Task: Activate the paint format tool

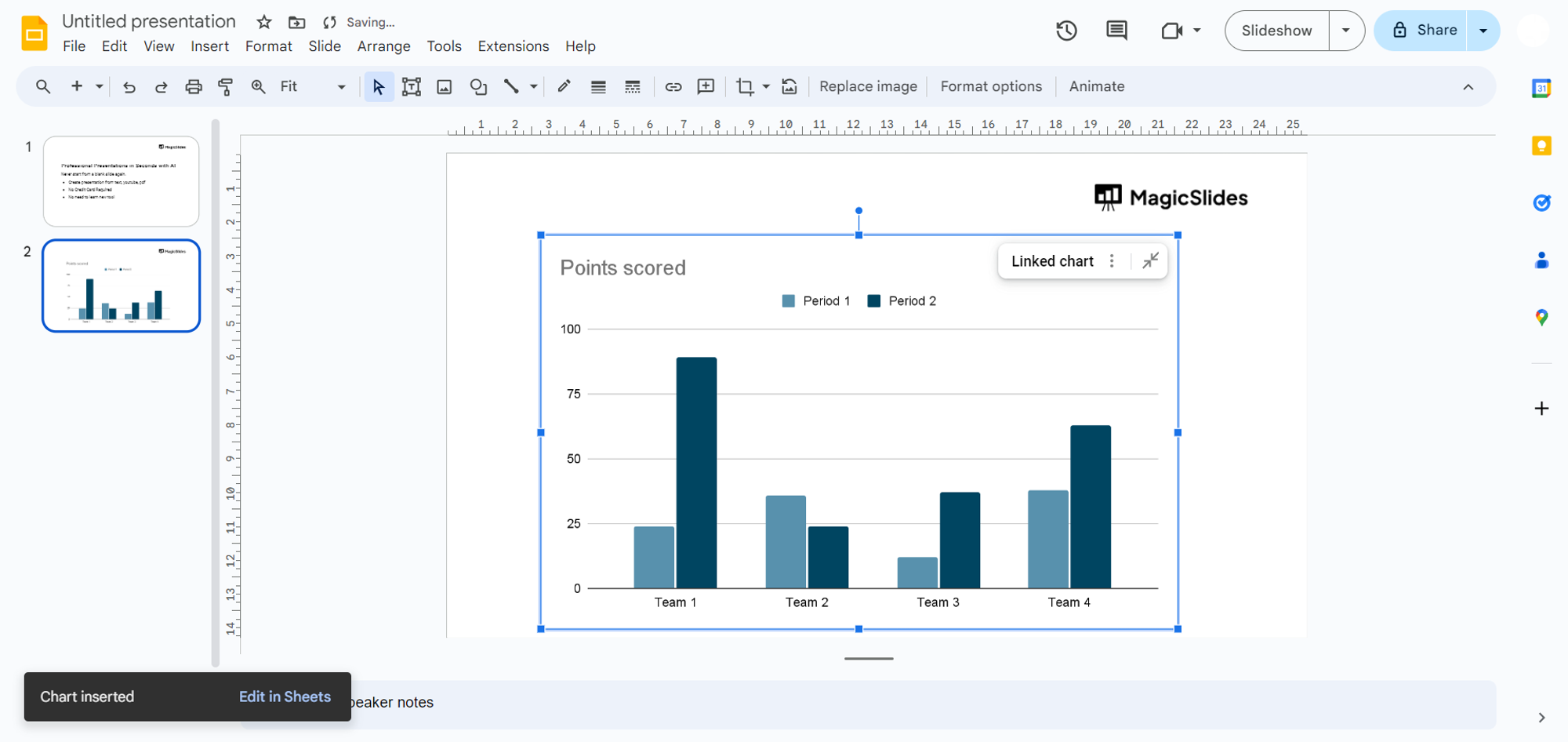Action: click(x=226, y=86)
